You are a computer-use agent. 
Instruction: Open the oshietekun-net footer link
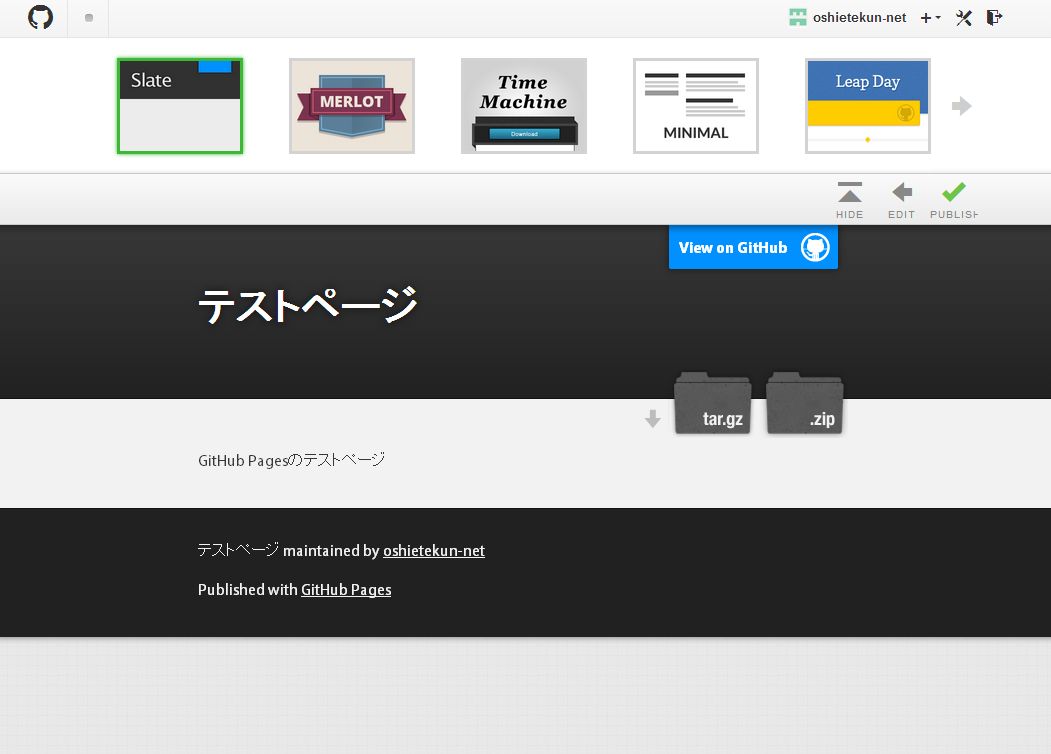coord(434,550)
